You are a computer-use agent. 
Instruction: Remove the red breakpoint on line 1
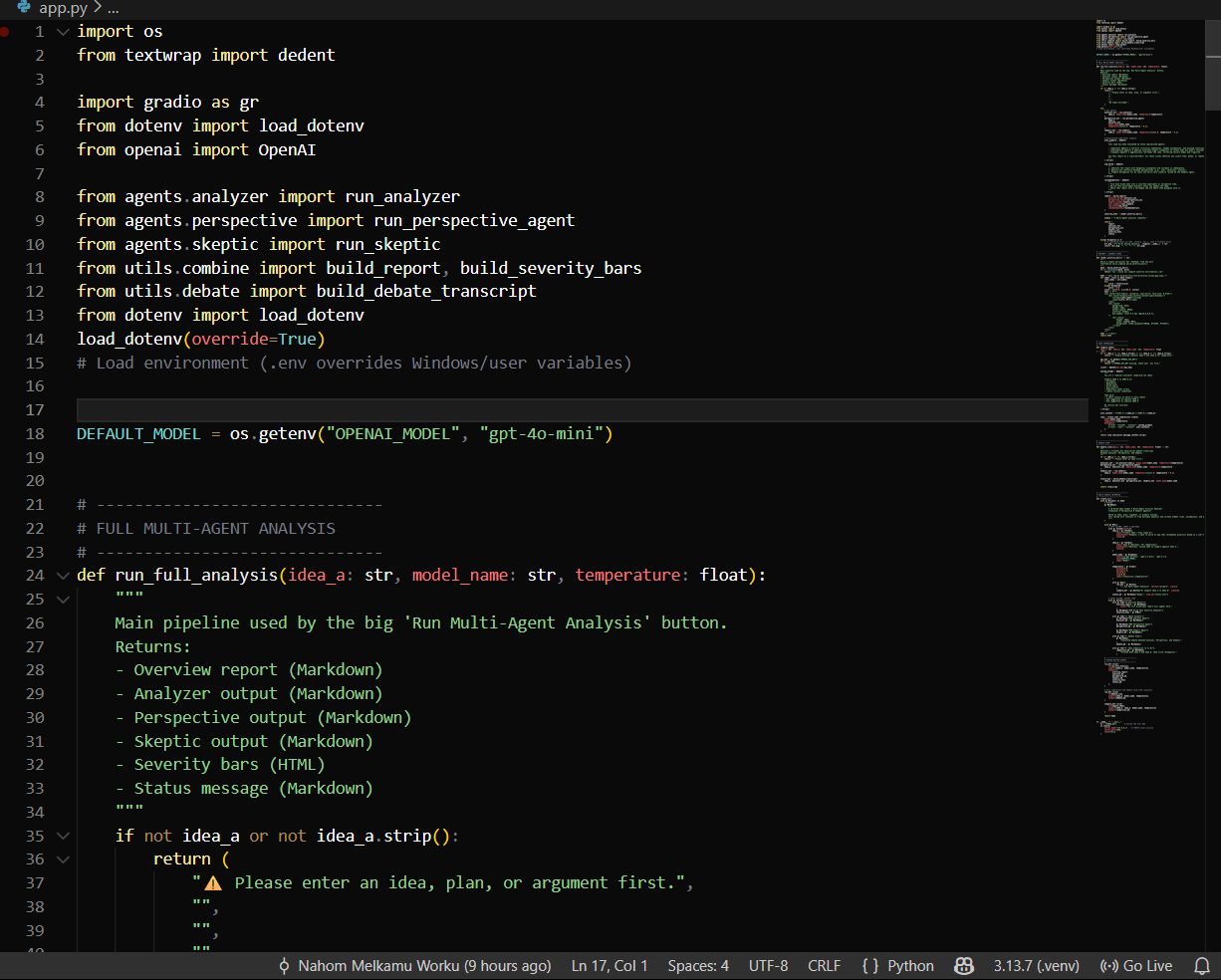pos(6,32)
